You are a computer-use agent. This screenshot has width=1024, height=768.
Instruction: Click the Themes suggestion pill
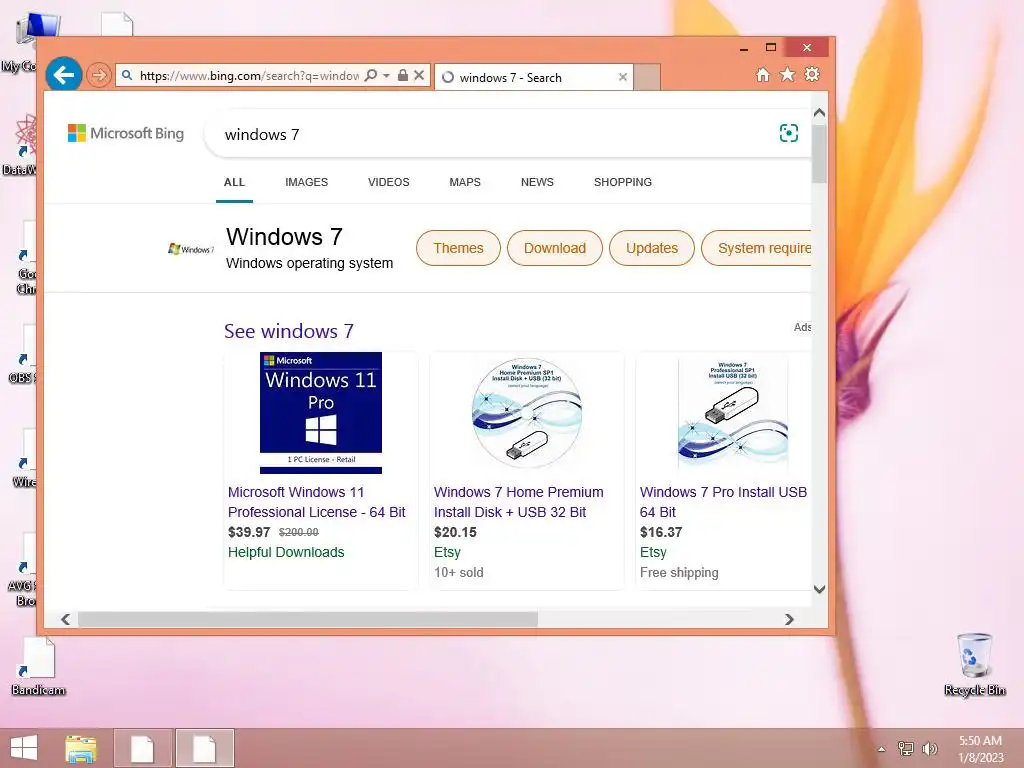click(x=458, y=248)
